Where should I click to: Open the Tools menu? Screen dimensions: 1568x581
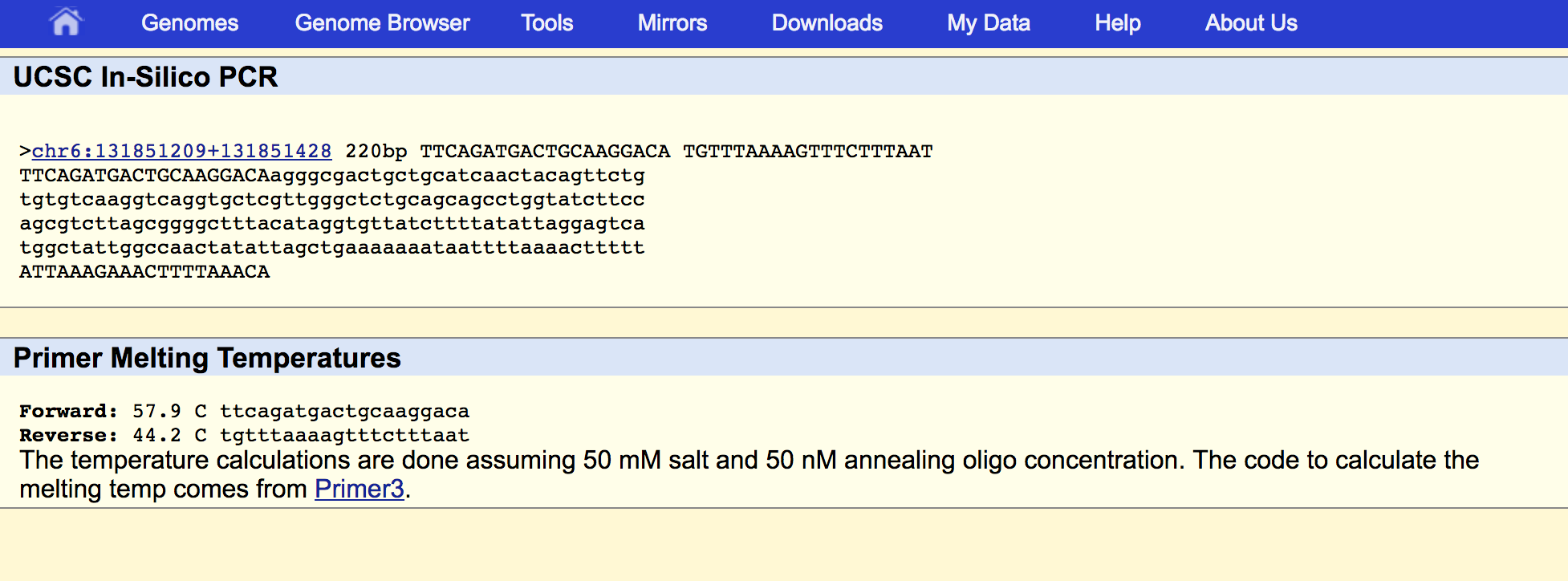546,22
